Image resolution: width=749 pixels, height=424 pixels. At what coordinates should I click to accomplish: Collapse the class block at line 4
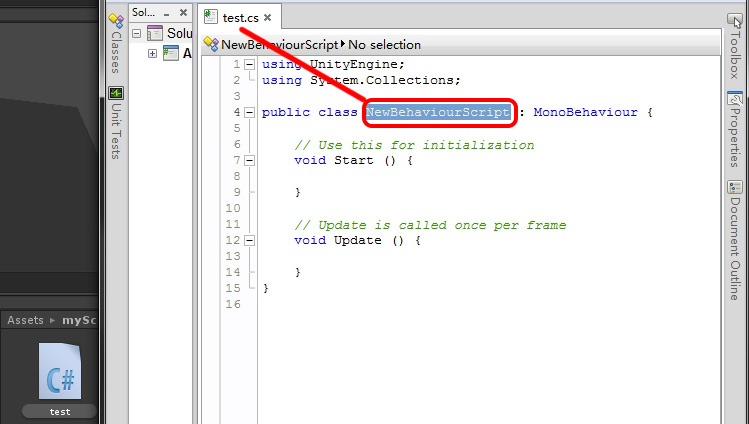[x=249, y=112]
